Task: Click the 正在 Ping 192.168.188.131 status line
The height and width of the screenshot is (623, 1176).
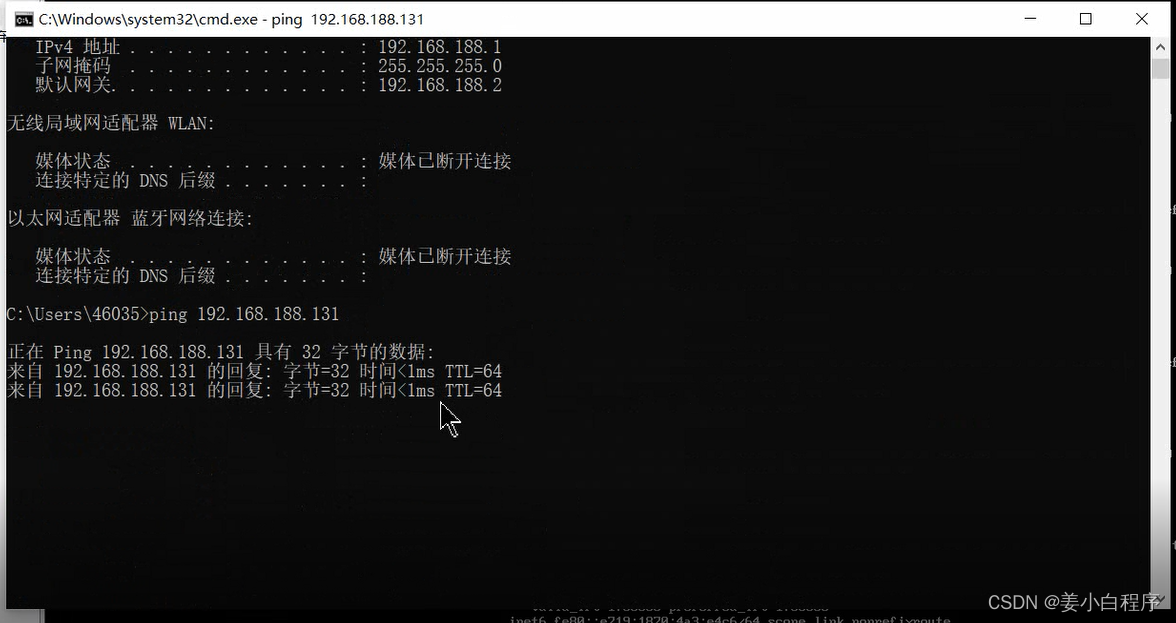Action: [x=220, y=352]
